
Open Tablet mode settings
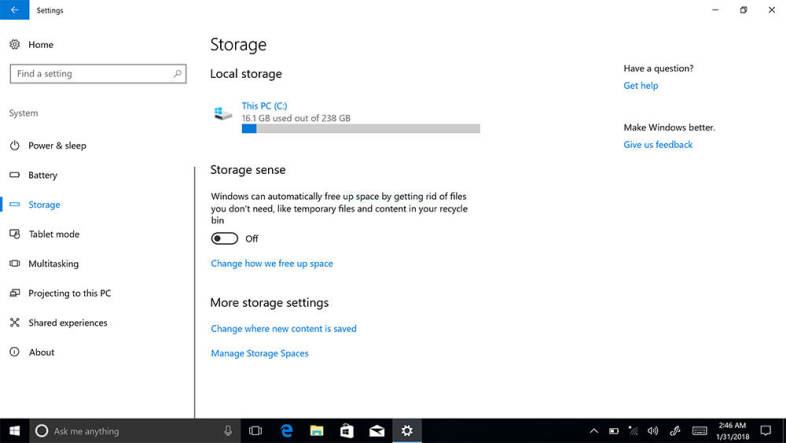point(54,234)
